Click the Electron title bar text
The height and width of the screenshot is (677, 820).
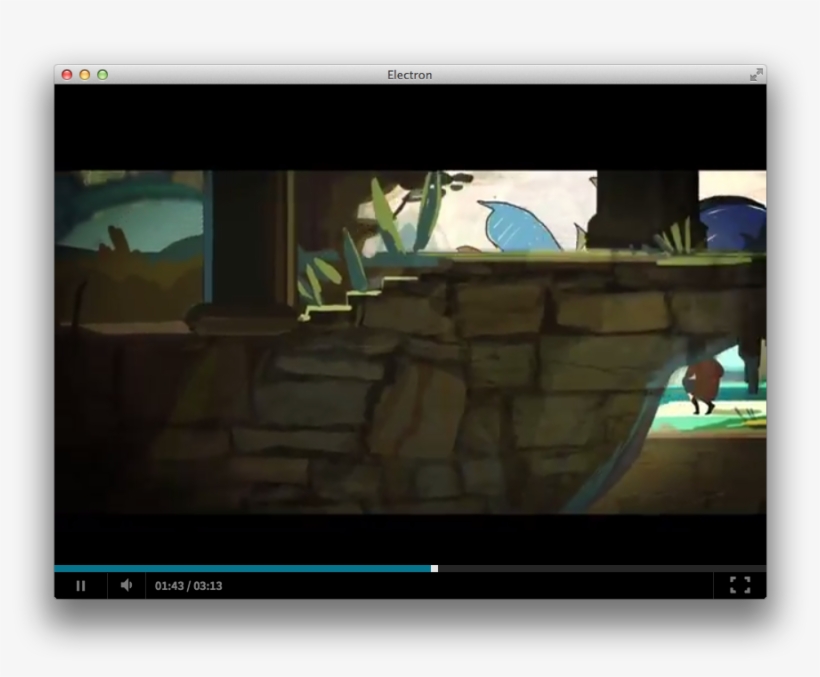pyautogui.click(x=409, y=73)
